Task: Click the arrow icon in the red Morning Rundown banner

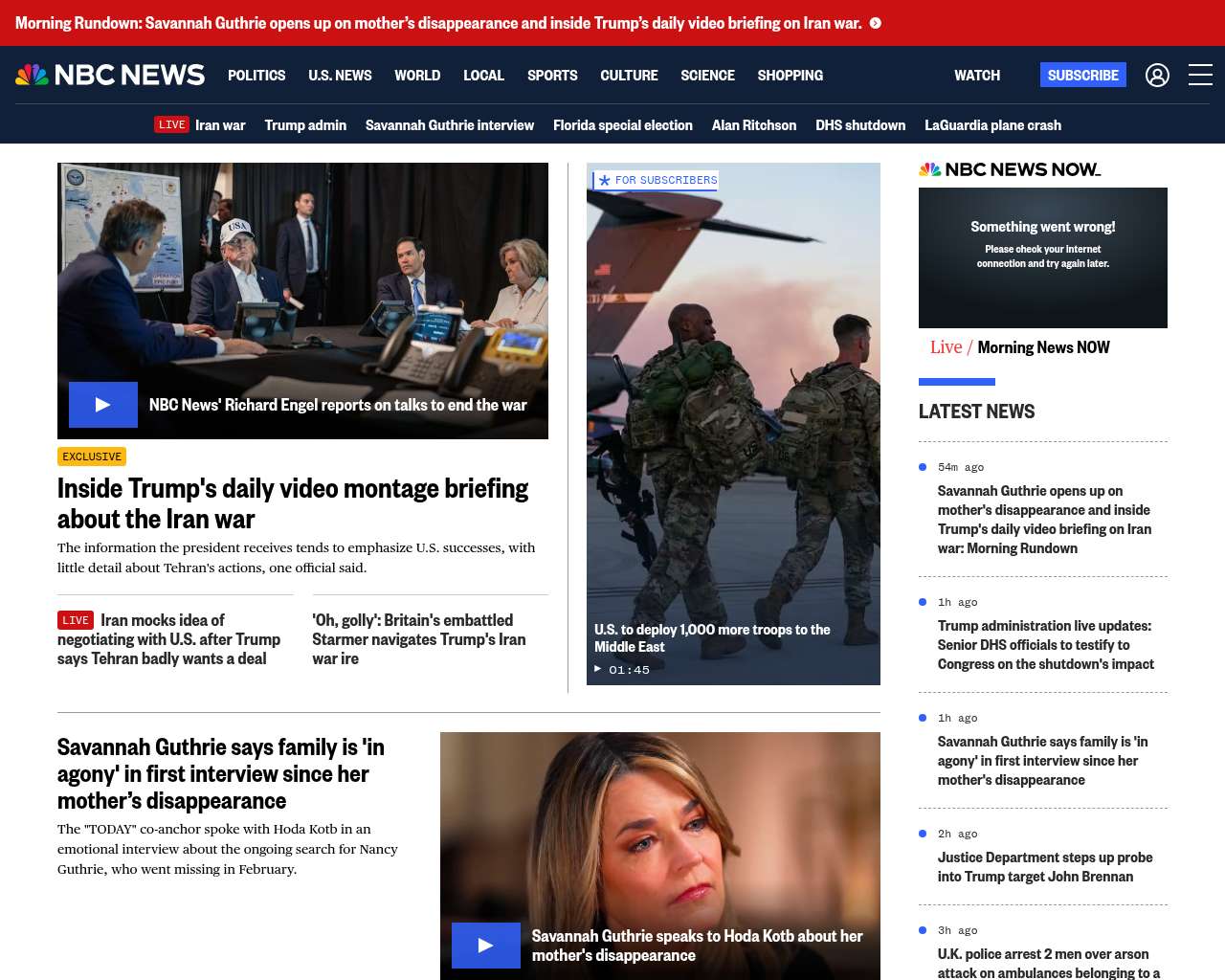Action: [x=875, y=23]
